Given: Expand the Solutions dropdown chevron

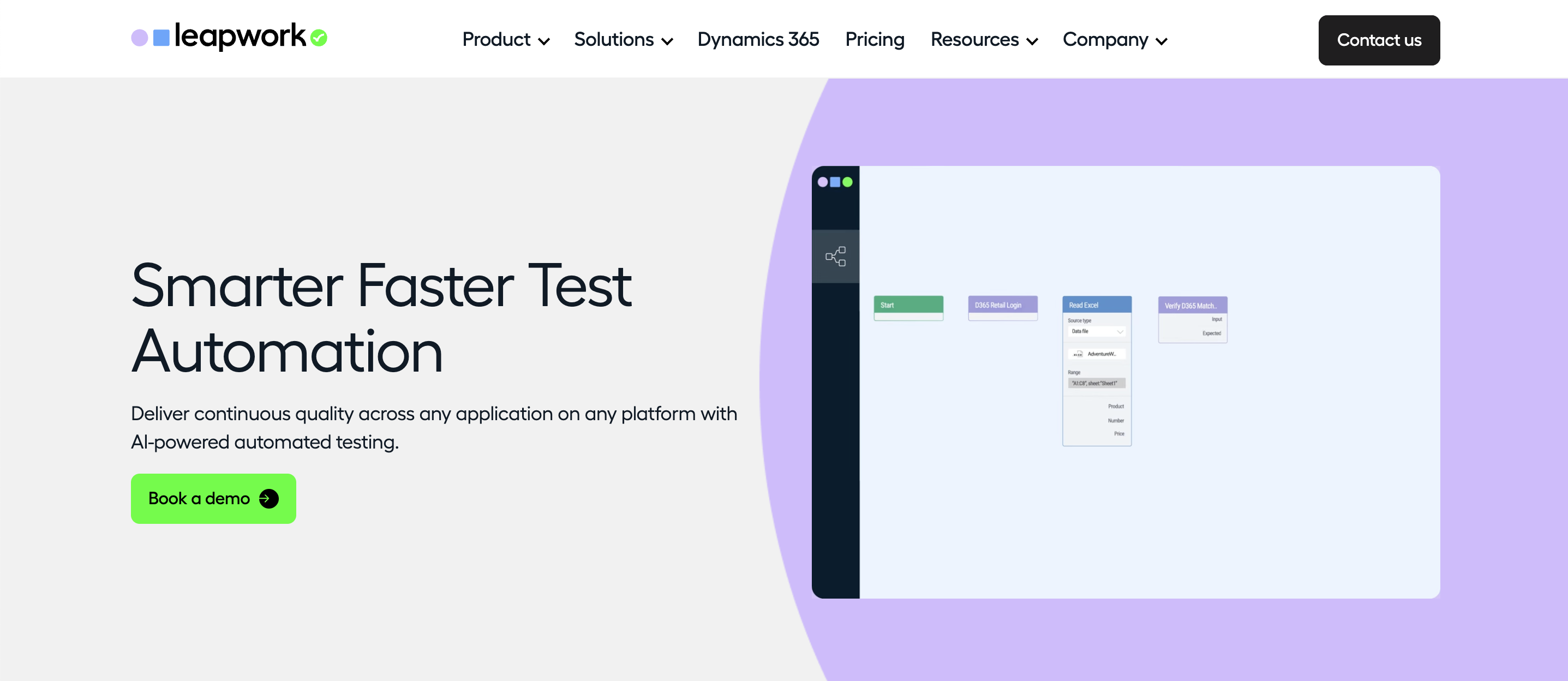Looking at the screenshot, I should [667, 41].
